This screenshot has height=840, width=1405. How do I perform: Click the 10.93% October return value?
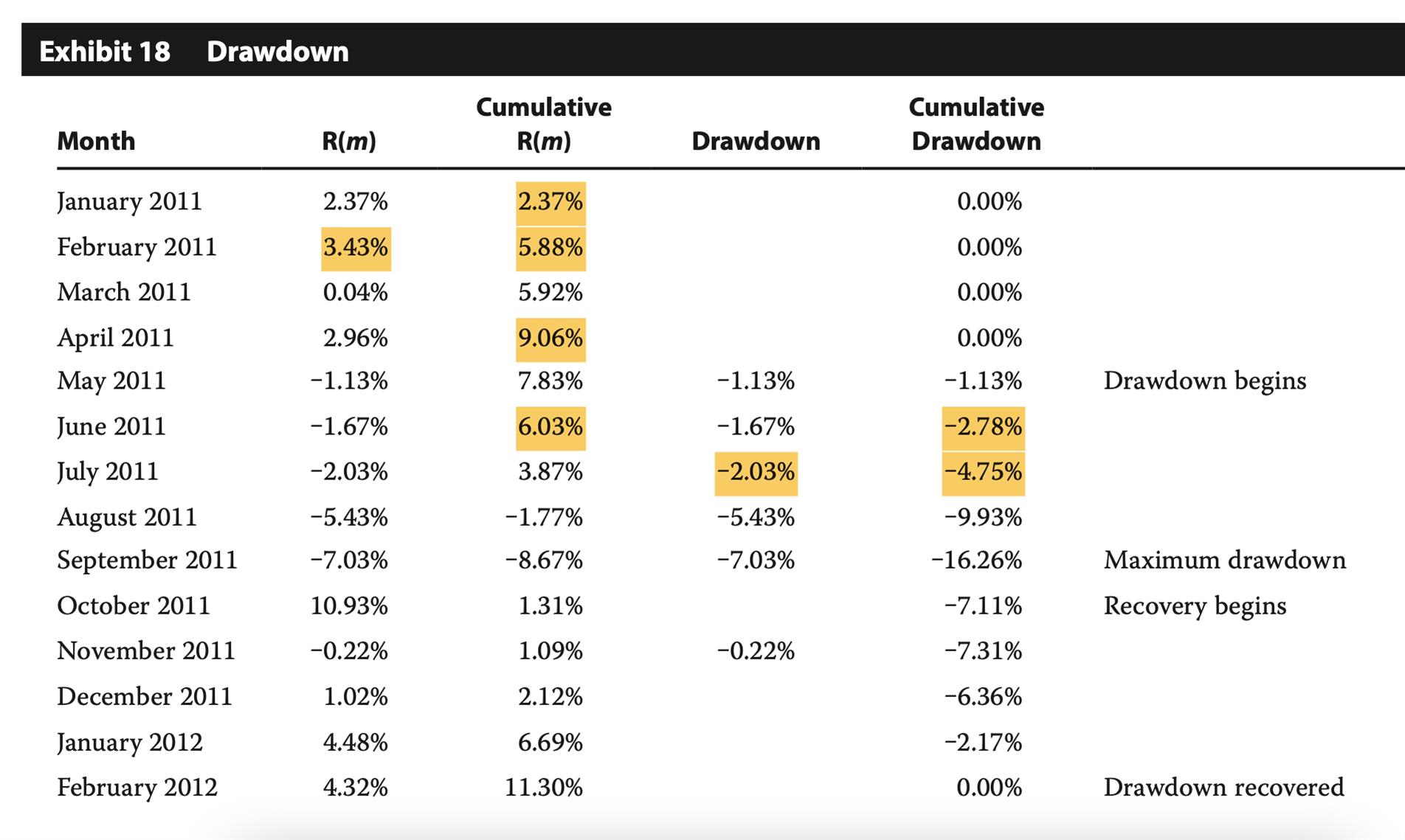coord(349,606)
